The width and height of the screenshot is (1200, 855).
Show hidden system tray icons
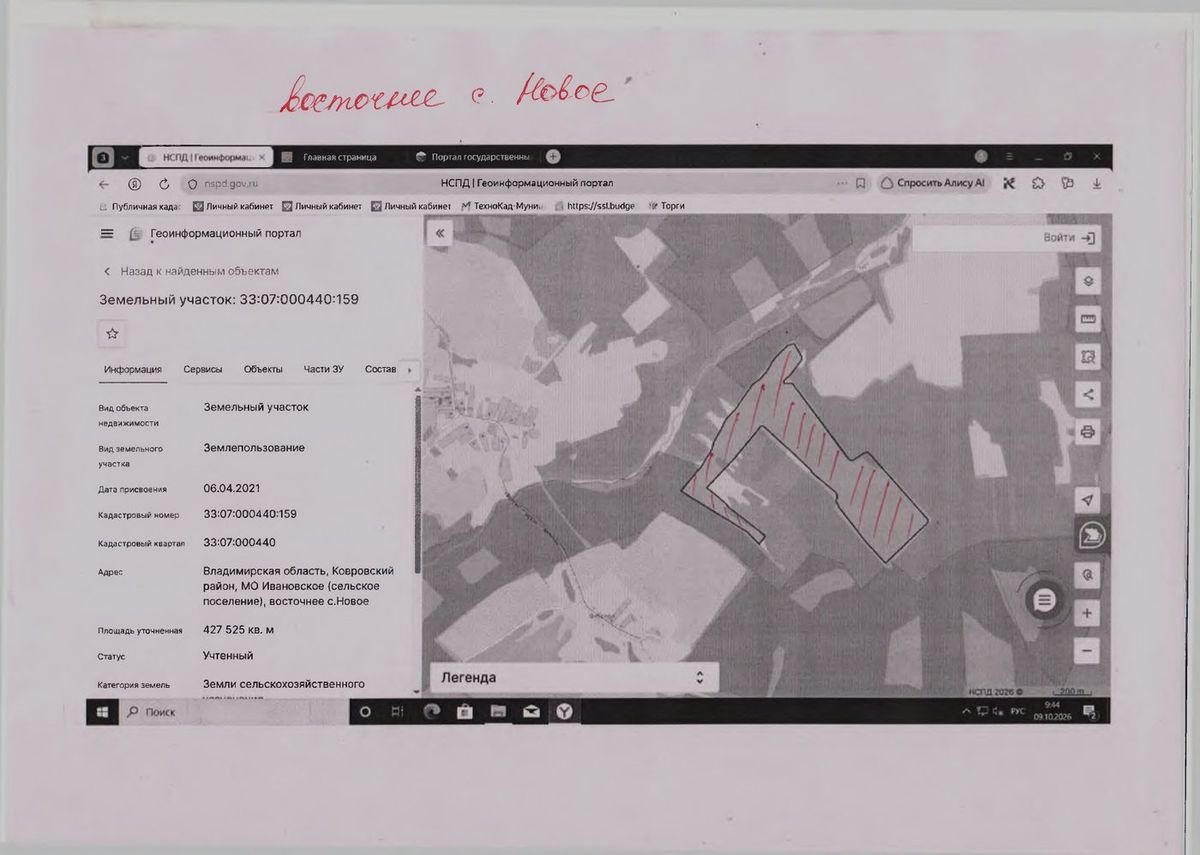click(x=966, y=711)
